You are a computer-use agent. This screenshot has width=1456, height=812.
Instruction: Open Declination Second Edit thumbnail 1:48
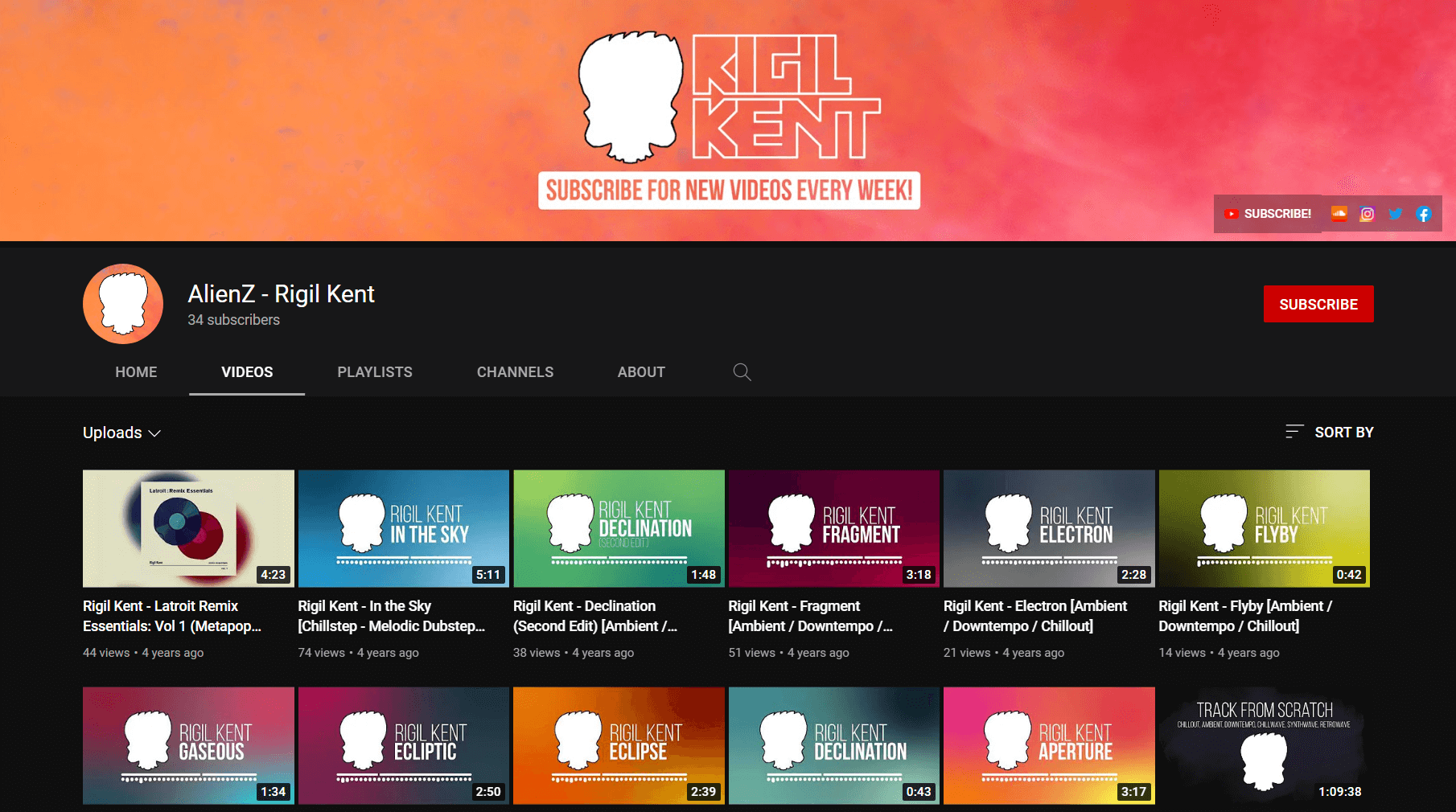619,528
